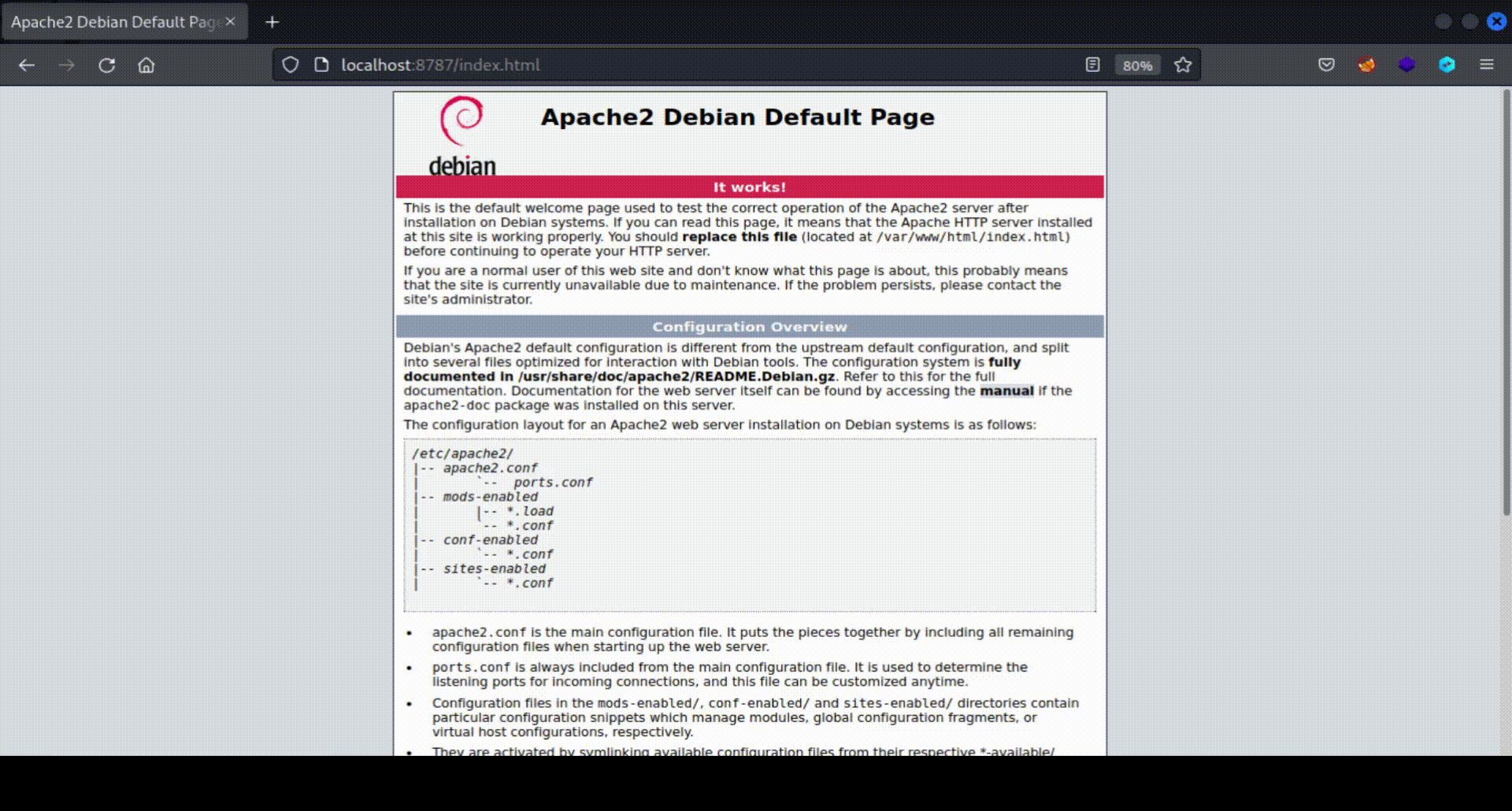Click the '/usr/share/doc/apache2/README.Debian.gz' path text
The height and width of the screenshot is (811, 1512).
click(676, 377)
